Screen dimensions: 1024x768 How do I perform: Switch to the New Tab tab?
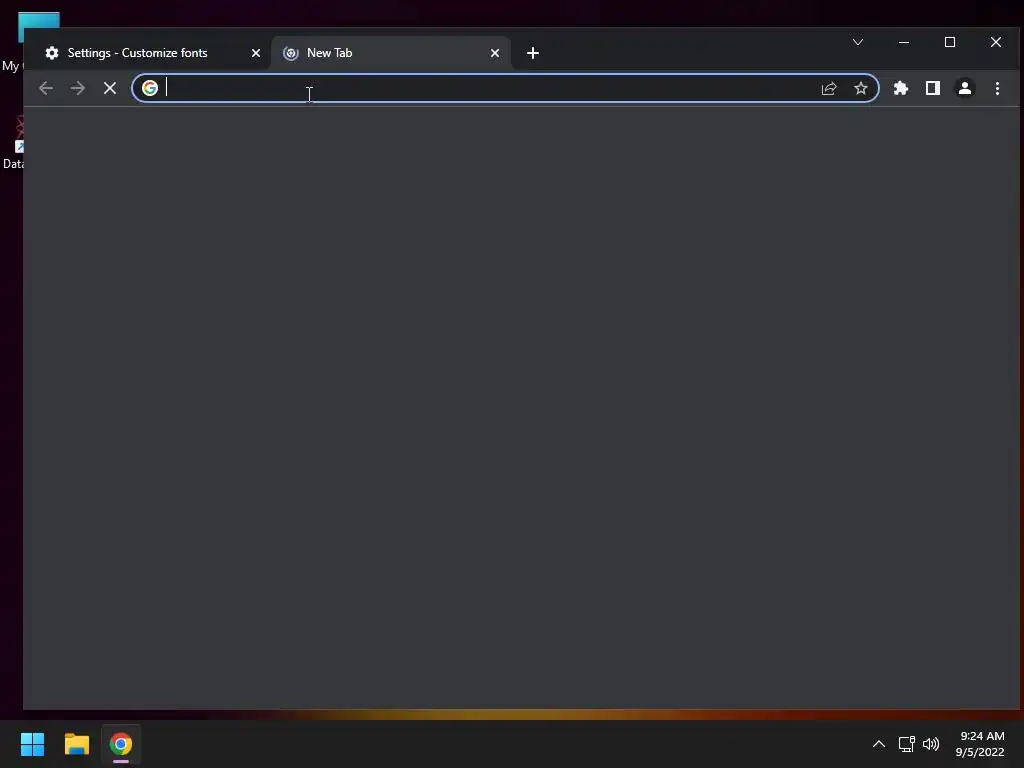[391, 53]
